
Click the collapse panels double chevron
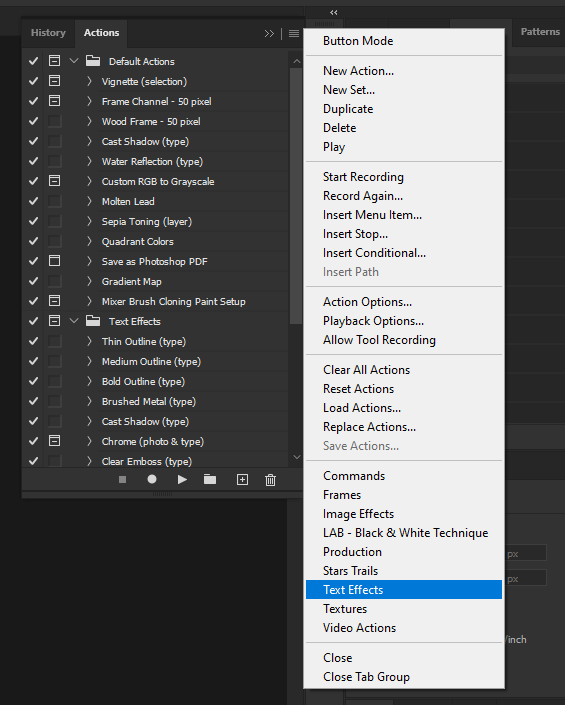click(334, 12)
